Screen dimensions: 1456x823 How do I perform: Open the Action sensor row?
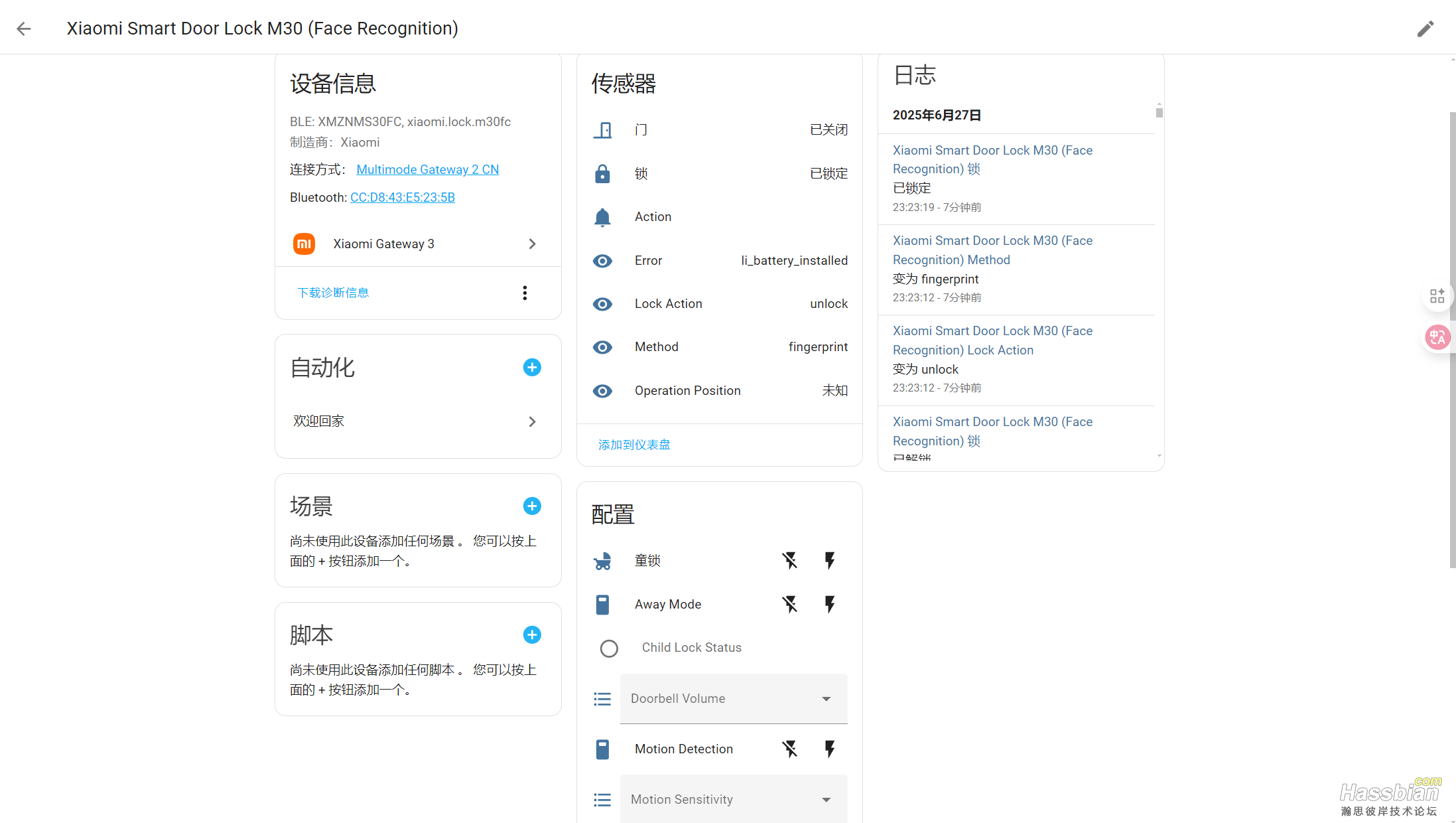[x=720, y=217]
